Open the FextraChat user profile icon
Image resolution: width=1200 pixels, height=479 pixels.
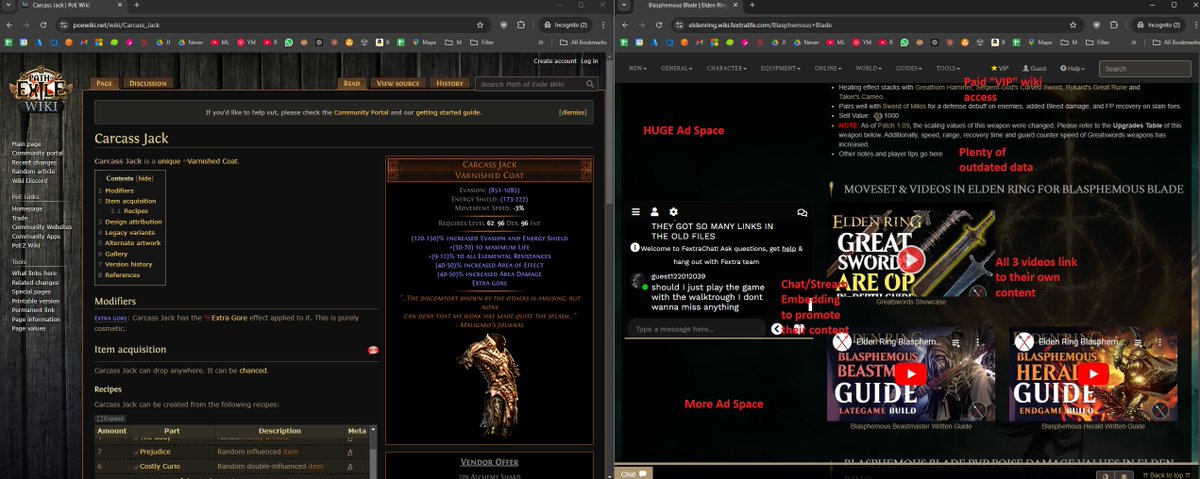point(654,212)
